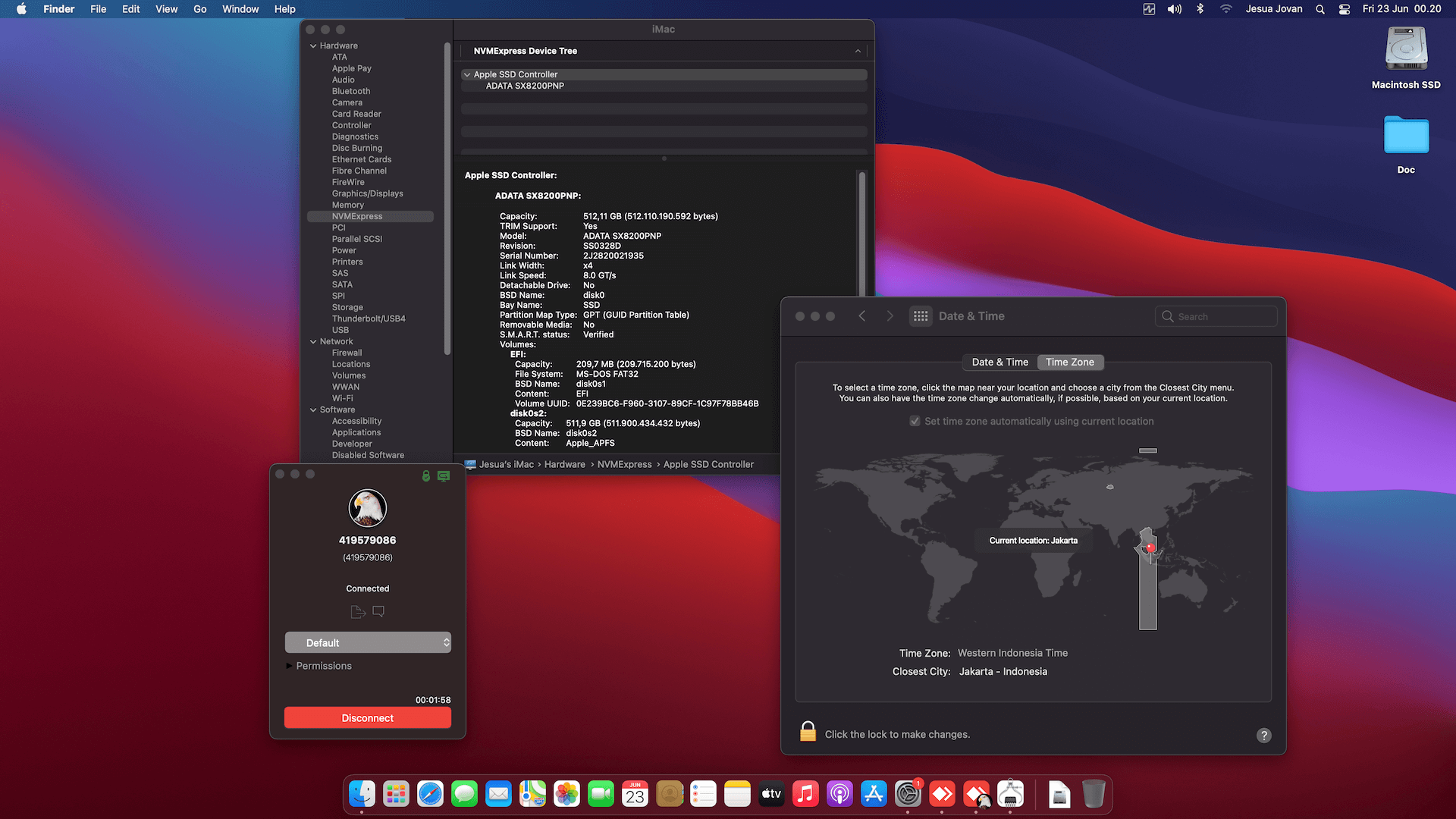The image size is (1456, 819).
Task: Click the System Information sidebar scrollbar
Action: (x=447, y=199)
